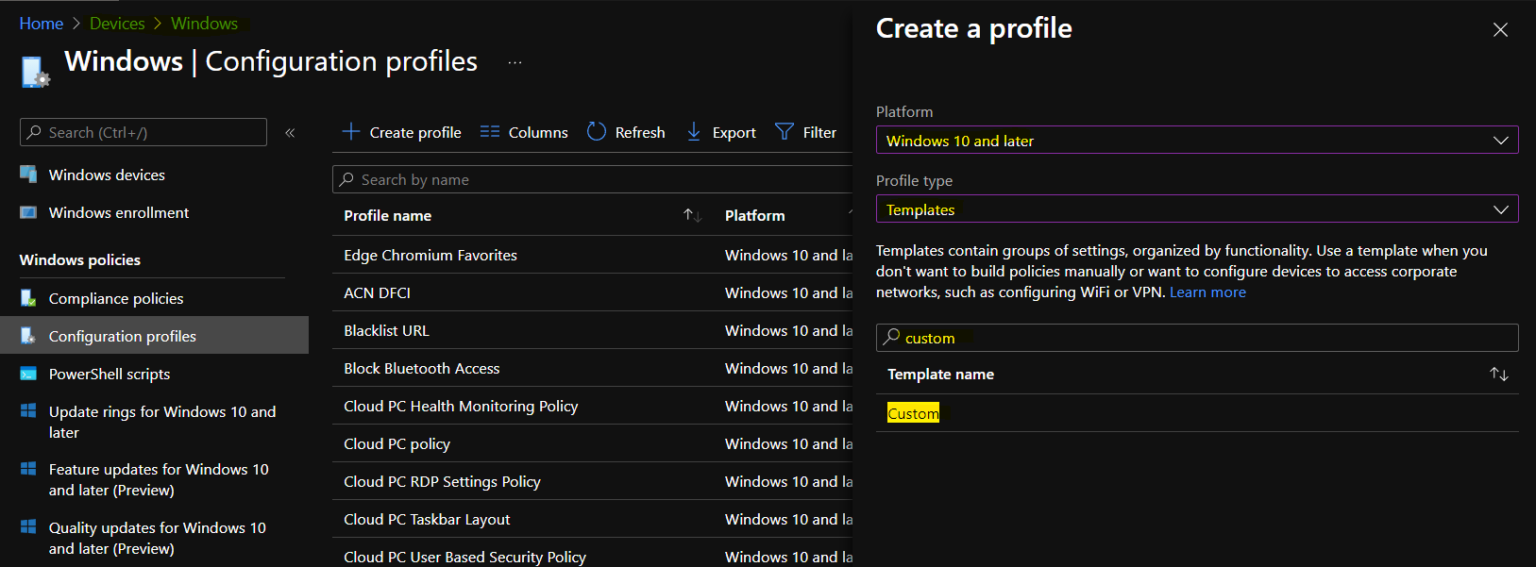Click the Create profile plus icon

click(x=351, y=132)
